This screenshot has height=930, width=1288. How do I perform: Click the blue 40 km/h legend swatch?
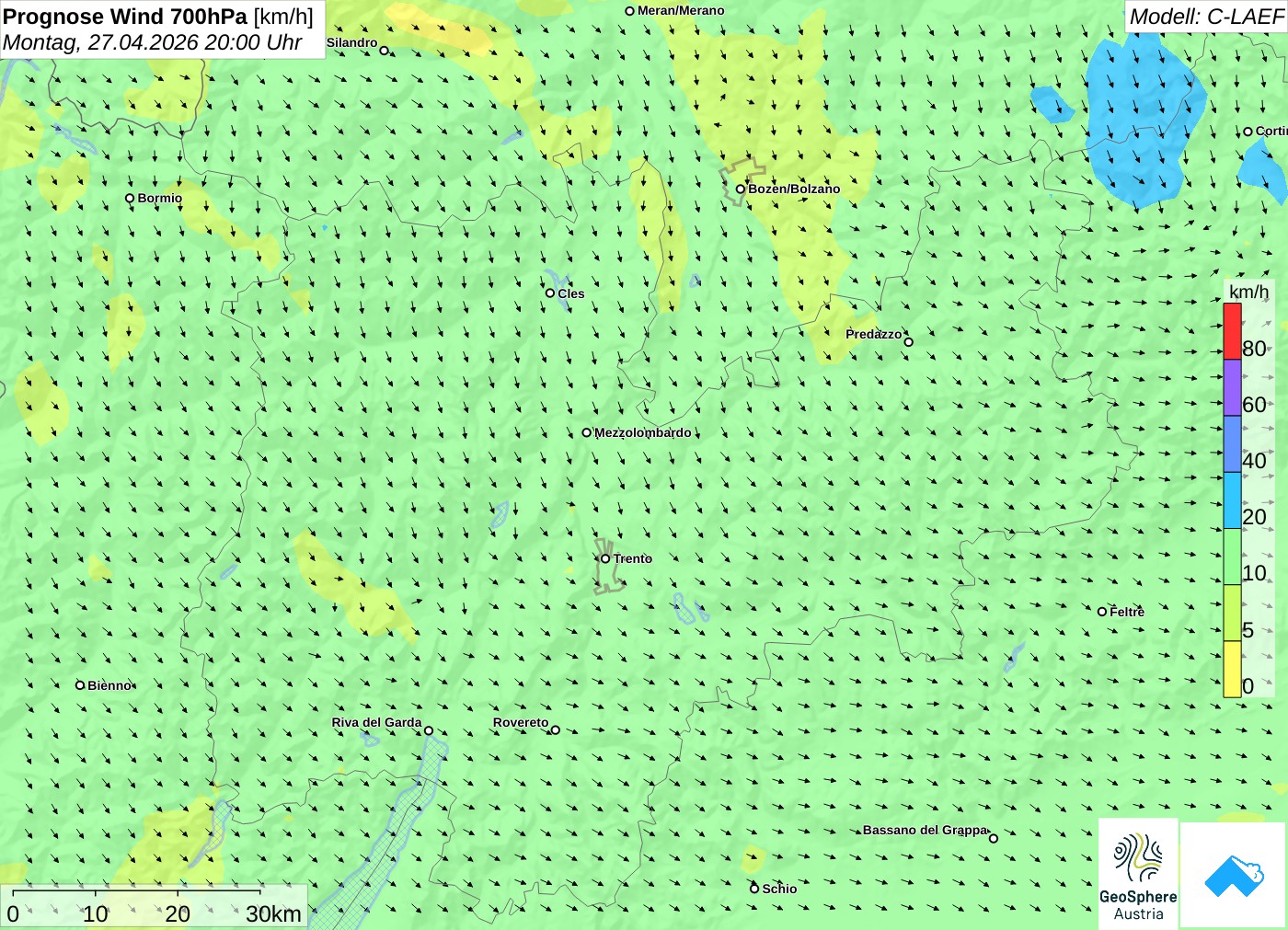(x=1232, y=444)
